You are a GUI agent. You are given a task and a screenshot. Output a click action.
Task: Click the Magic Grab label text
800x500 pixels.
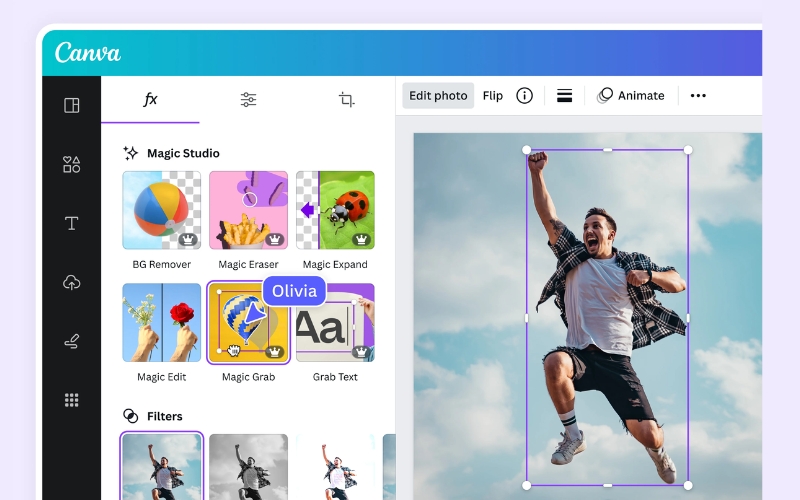[248, 377]
